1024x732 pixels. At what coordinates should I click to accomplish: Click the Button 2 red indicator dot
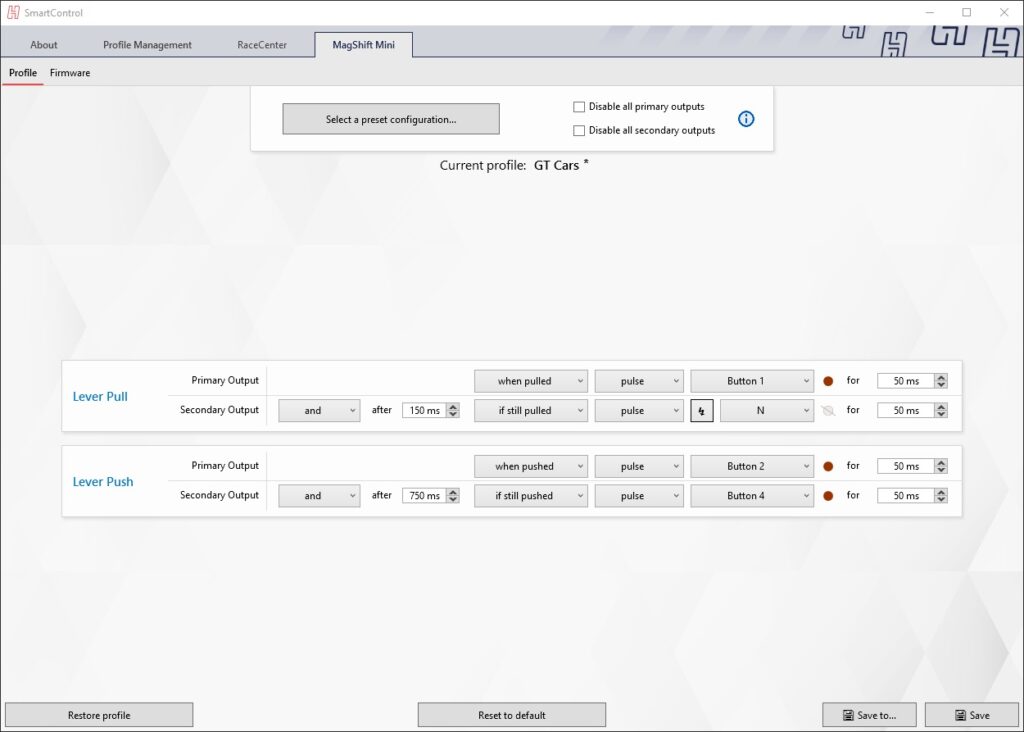[828, 466]
